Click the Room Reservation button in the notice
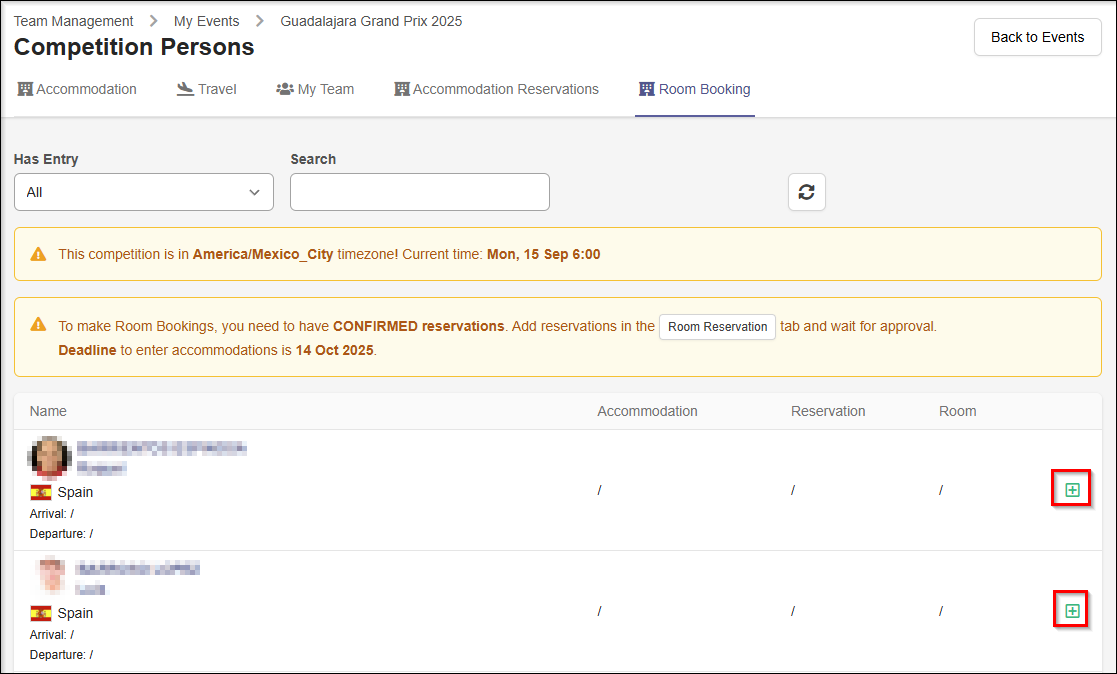The image size is (1117, 674). (717, 327)
